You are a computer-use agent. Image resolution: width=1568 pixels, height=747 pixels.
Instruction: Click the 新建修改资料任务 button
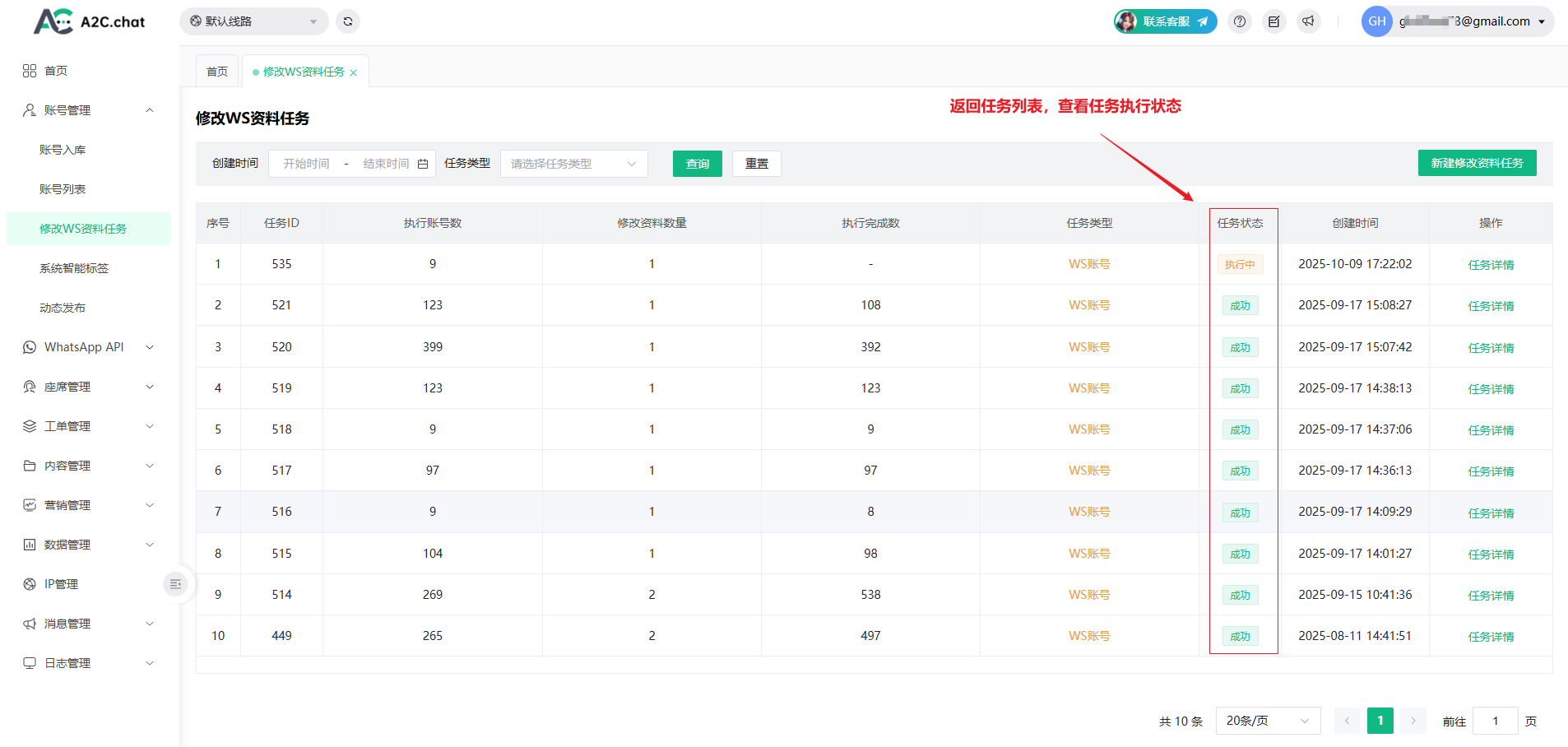pos(1477,163)
